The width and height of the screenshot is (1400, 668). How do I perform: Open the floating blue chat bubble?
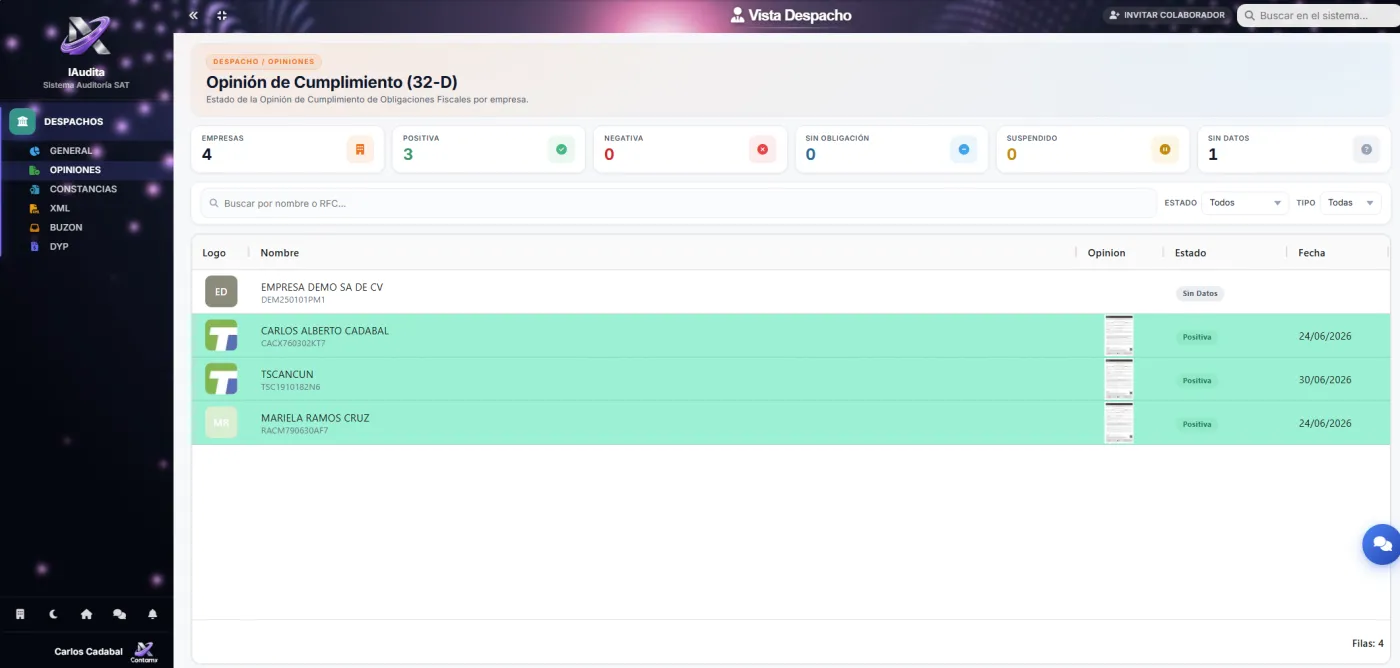pyautogui.click(x=1382, y=544)
